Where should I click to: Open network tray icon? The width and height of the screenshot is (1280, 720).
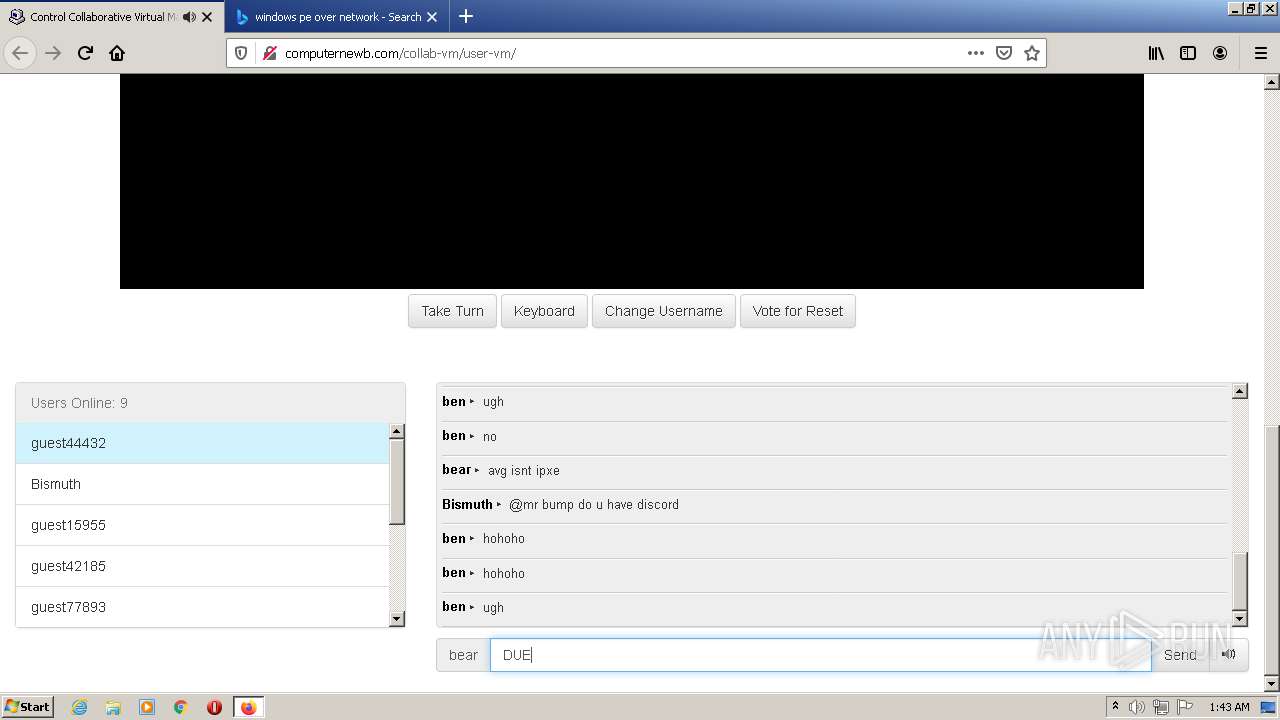coord(1161,707)
